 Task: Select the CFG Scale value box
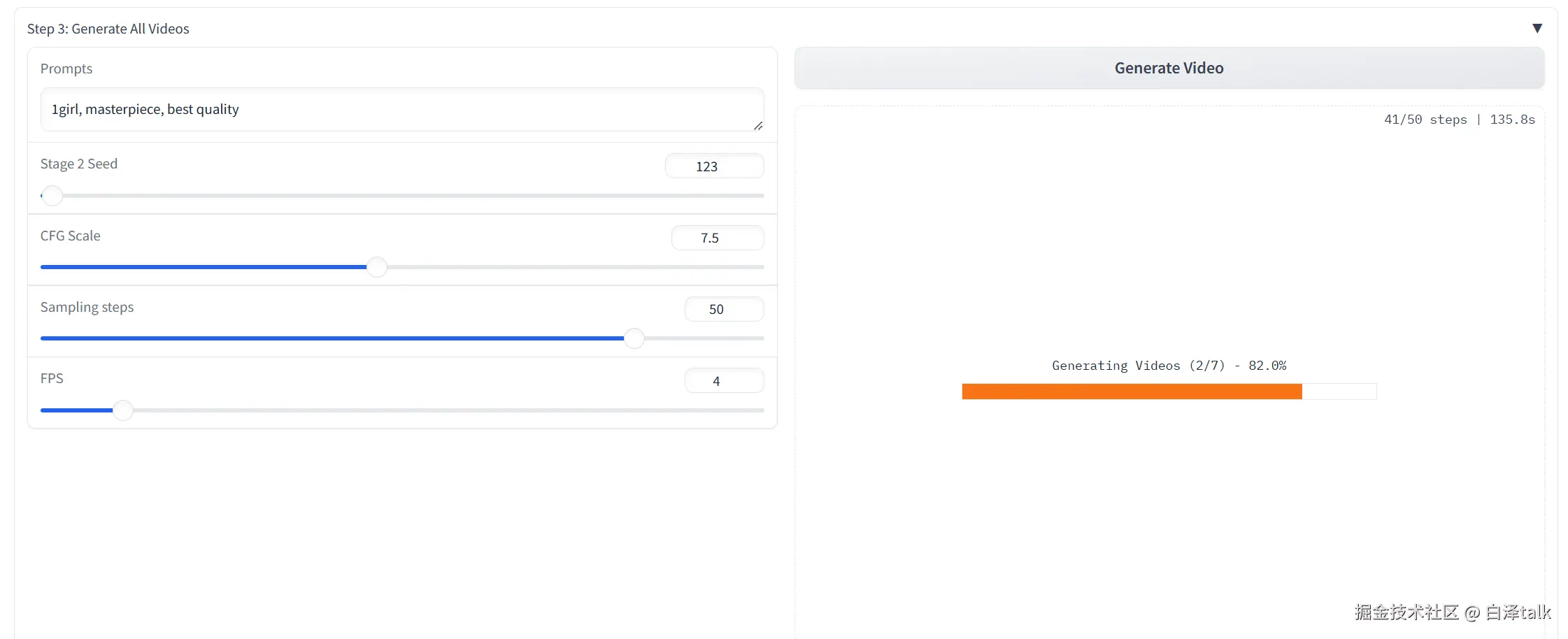717,238
